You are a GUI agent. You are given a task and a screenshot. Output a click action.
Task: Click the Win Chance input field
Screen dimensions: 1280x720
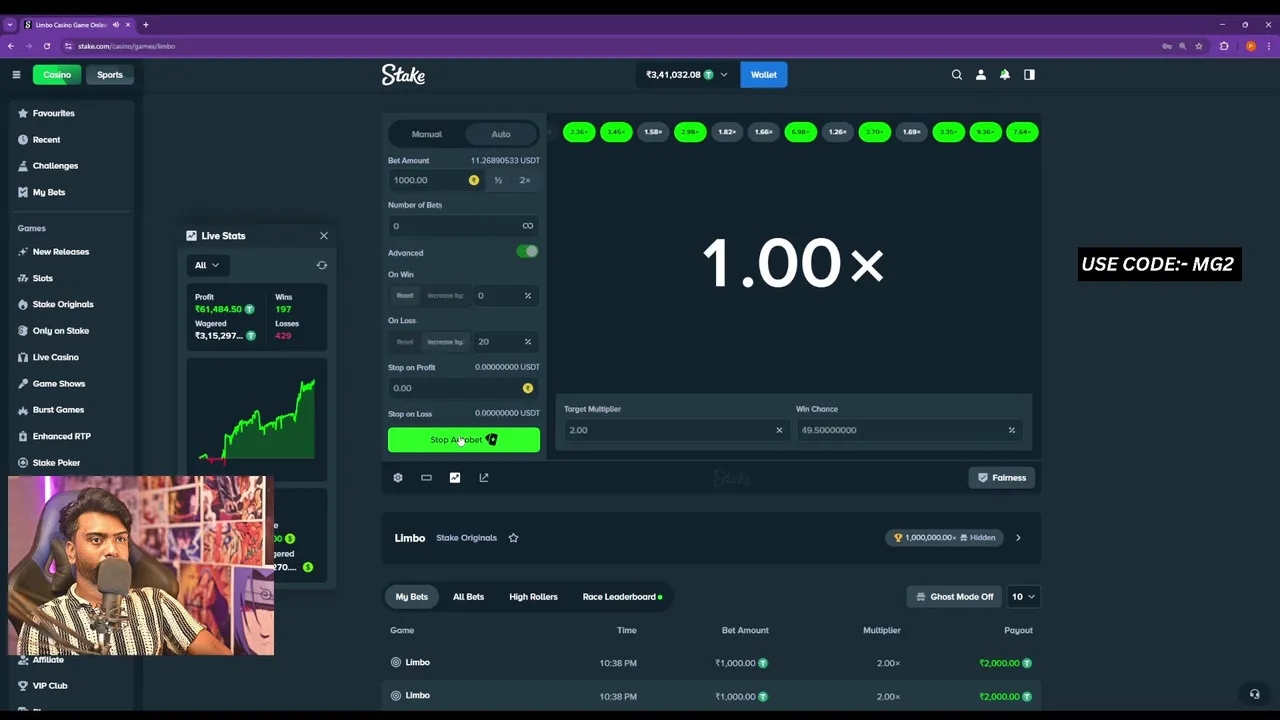(x=908, y=430)
